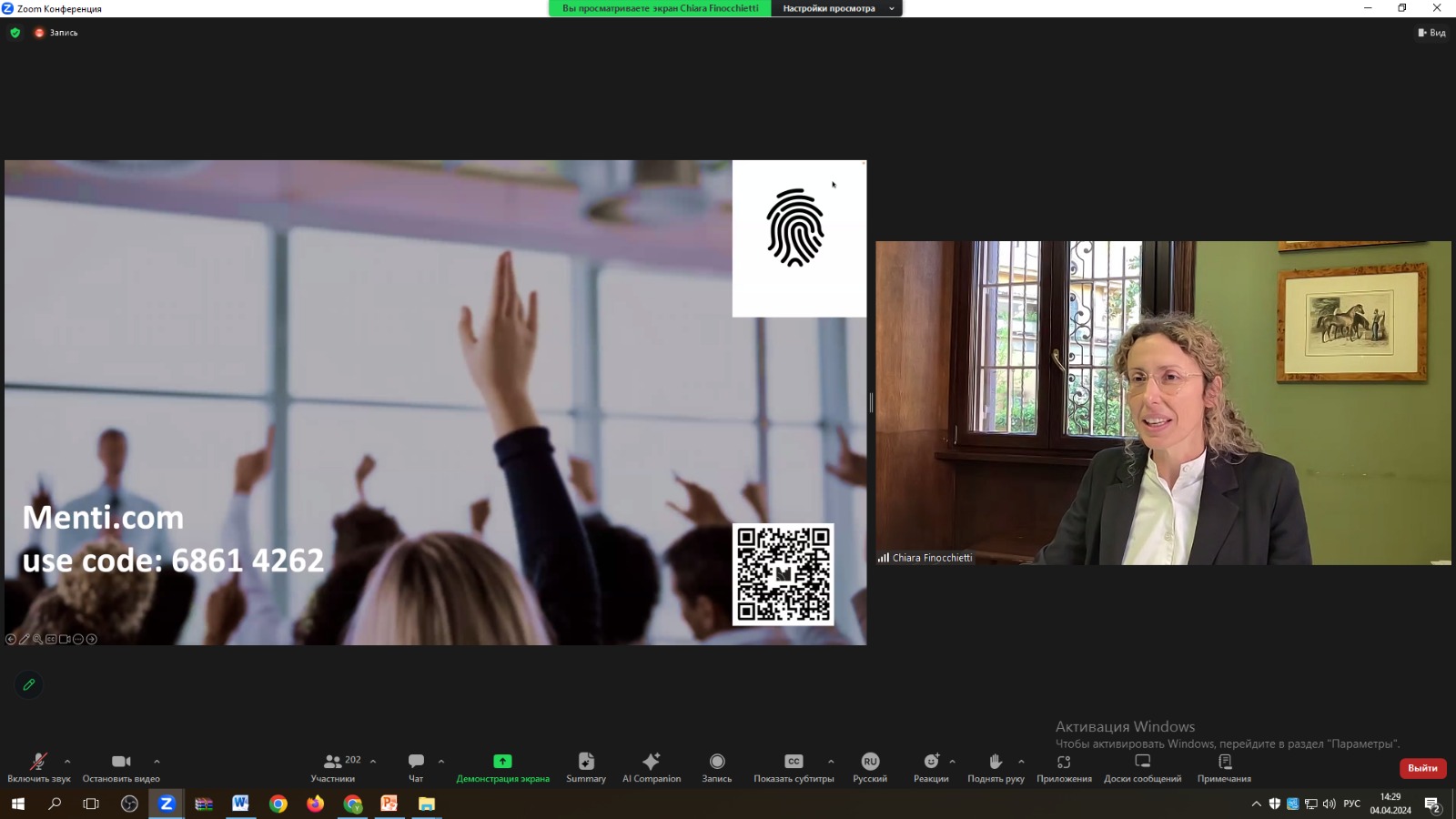
Task: Open the Notes (Примечания) icon
Action: point(1224,766)
